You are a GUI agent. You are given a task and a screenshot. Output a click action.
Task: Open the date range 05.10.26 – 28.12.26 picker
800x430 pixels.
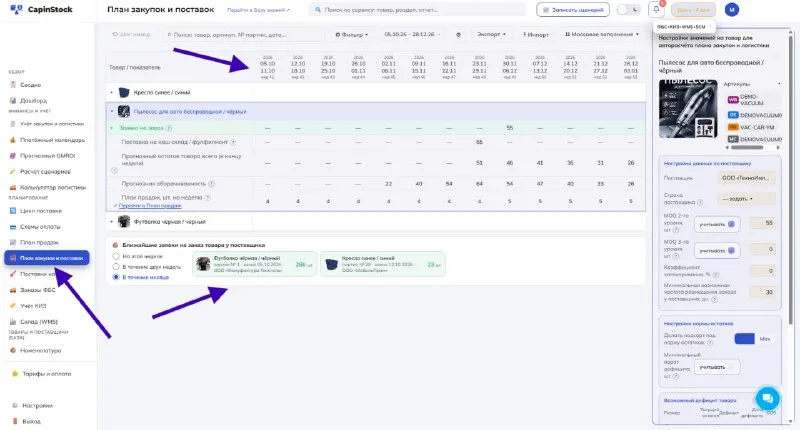[x=412, y=34]
